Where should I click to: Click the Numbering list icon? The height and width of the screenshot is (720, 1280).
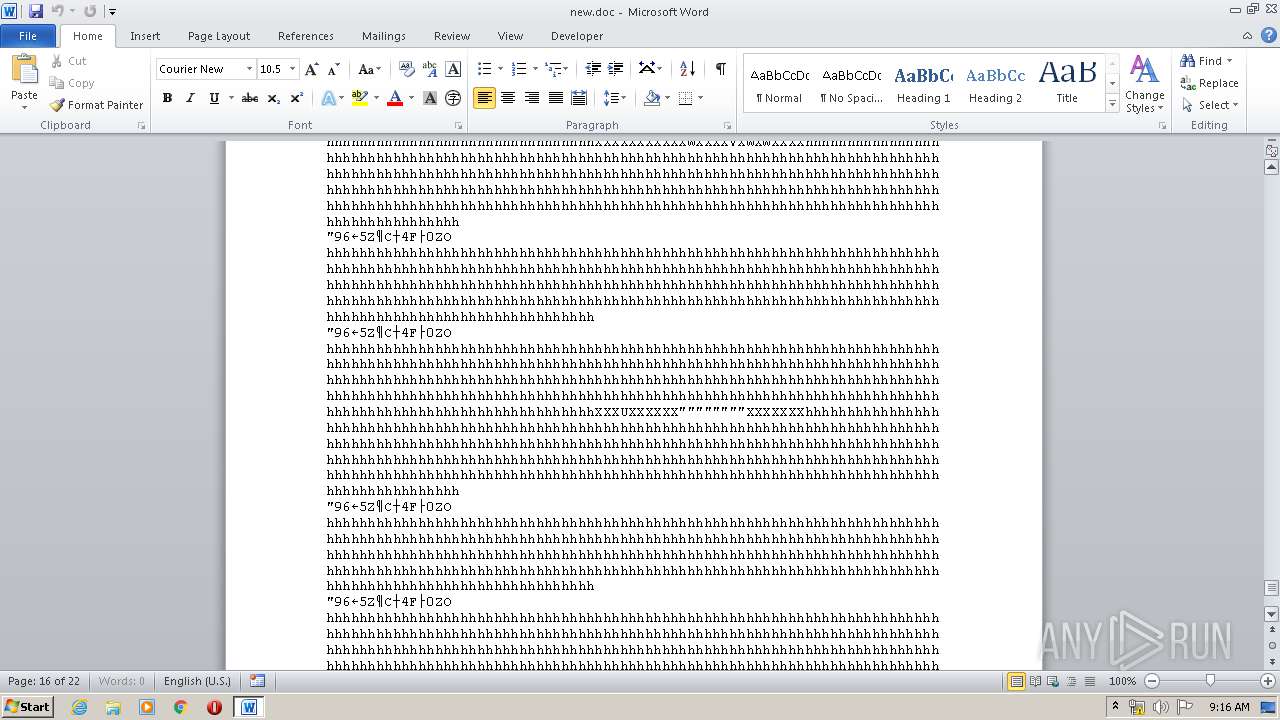pos(518,69)
